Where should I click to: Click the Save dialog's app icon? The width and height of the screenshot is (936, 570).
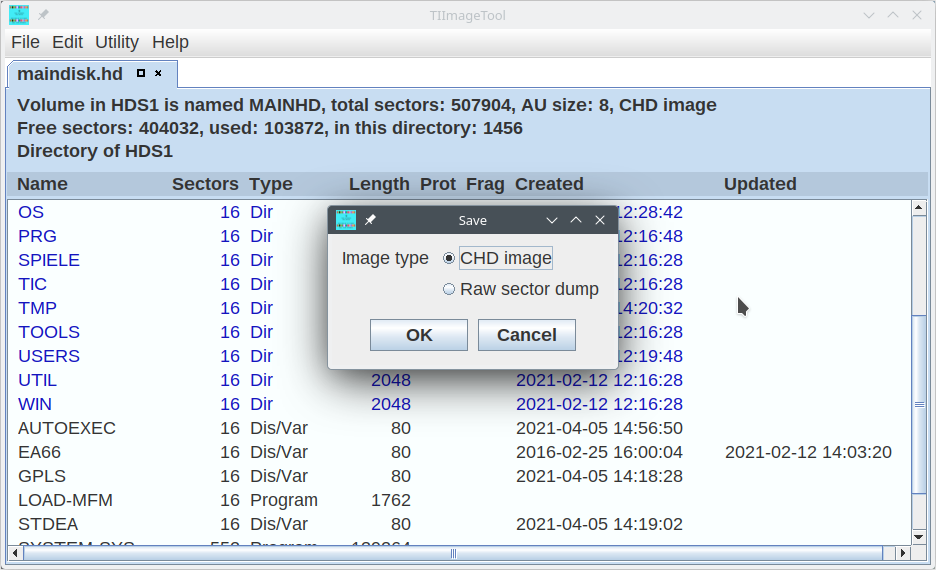(x=346, y=220)
